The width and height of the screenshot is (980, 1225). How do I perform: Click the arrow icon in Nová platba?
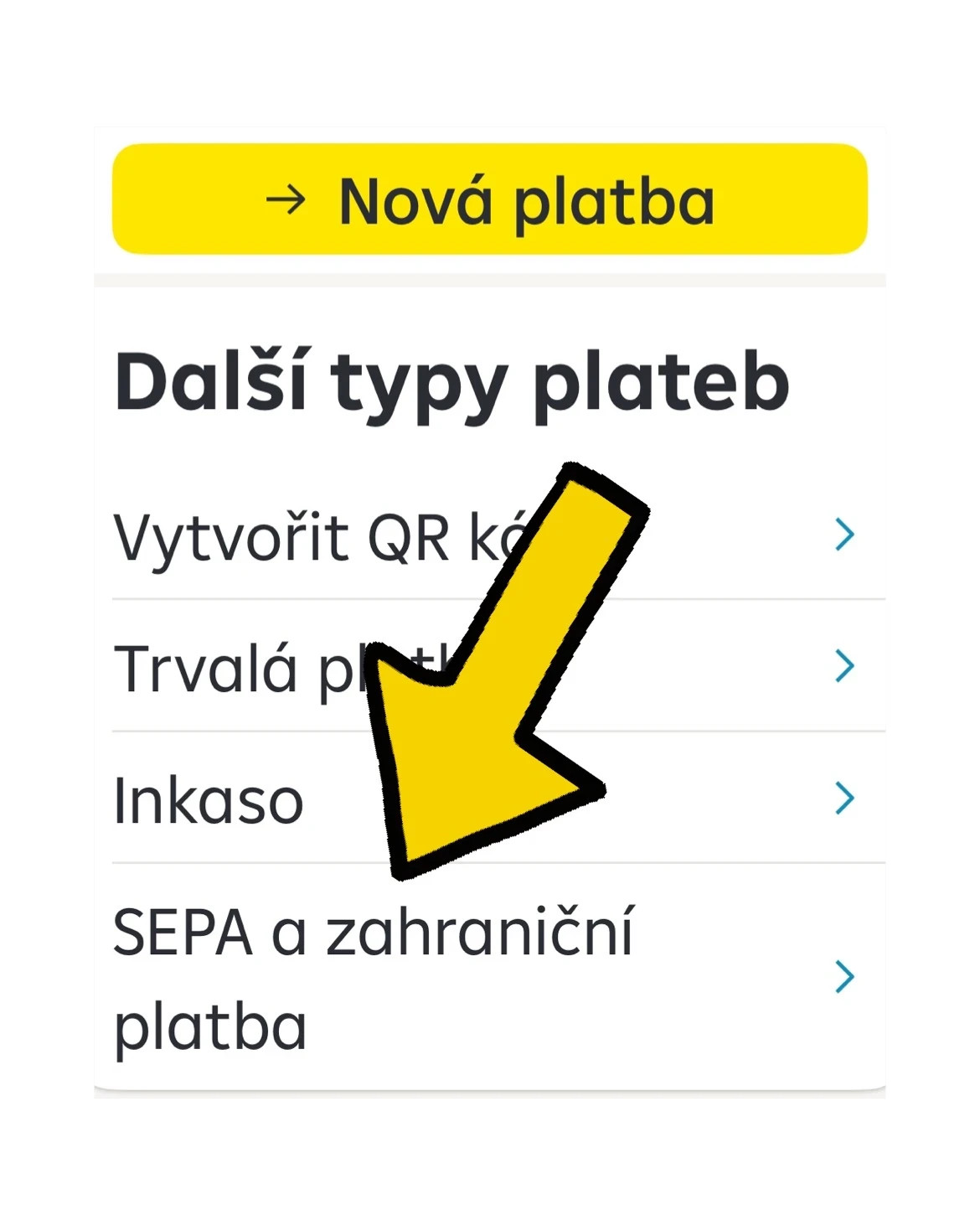286,200
